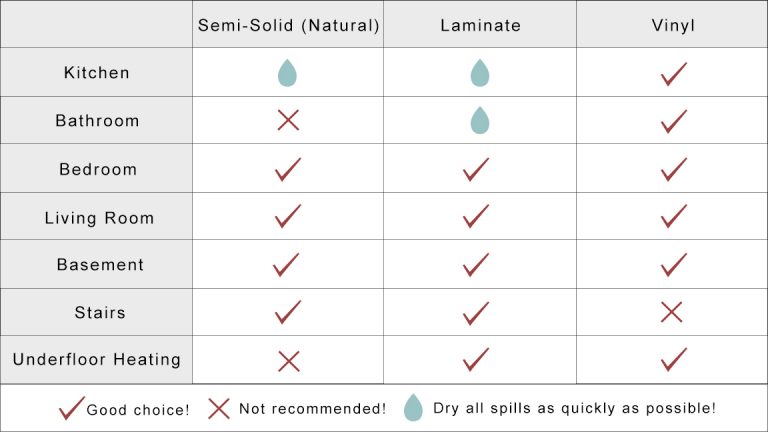
Task: Click the cross mark for Stairs Vinyl
Action: 672,312
